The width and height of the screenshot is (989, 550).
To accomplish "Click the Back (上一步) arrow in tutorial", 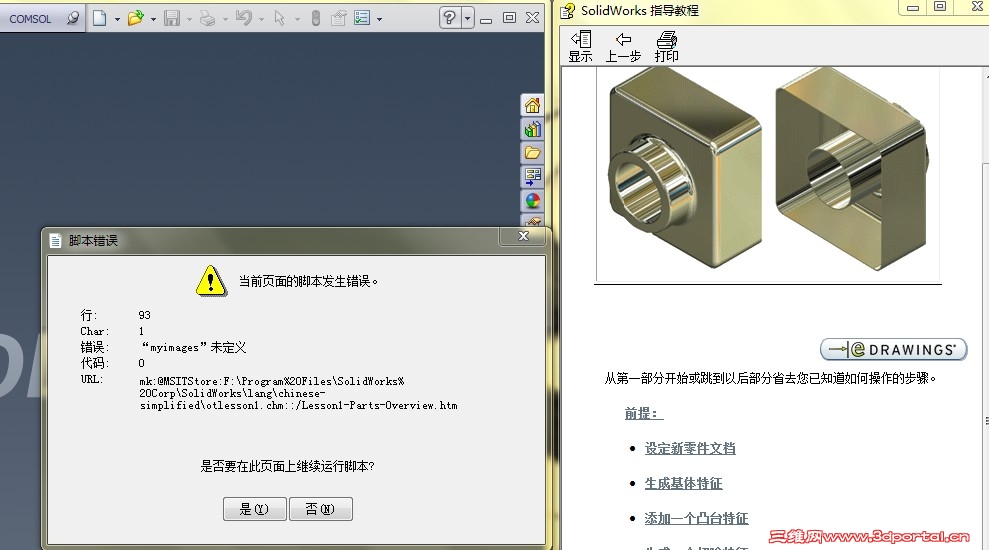I will tap(623, 47).
